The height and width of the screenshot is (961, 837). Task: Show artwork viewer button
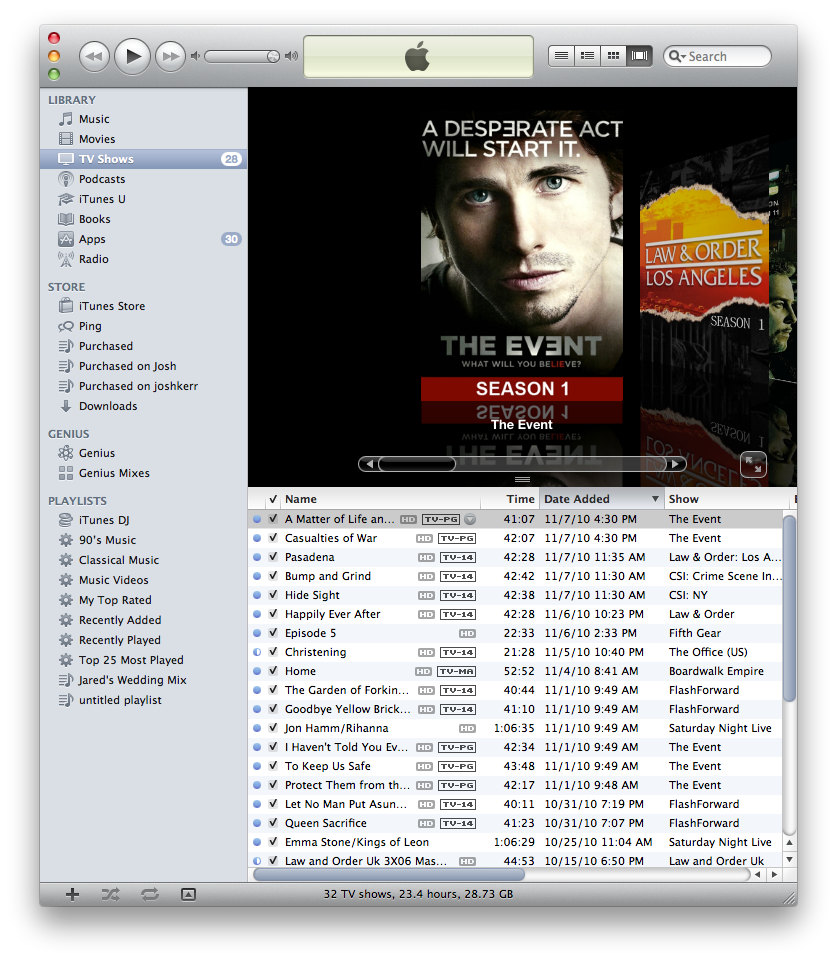(x=189, y=894)
